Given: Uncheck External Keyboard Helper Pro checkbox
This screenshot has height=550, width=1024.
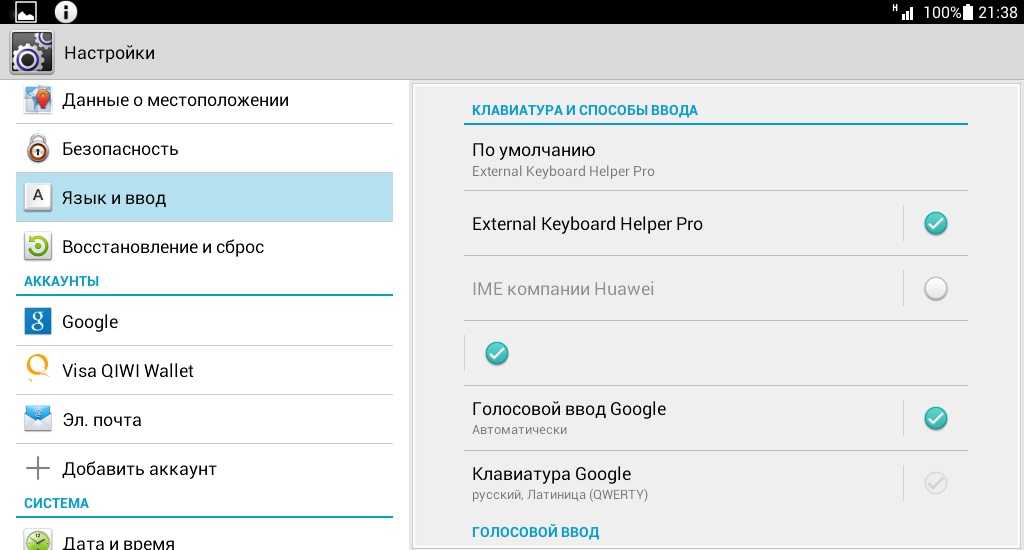Looking at the screenshot, I should pos(935,224).
